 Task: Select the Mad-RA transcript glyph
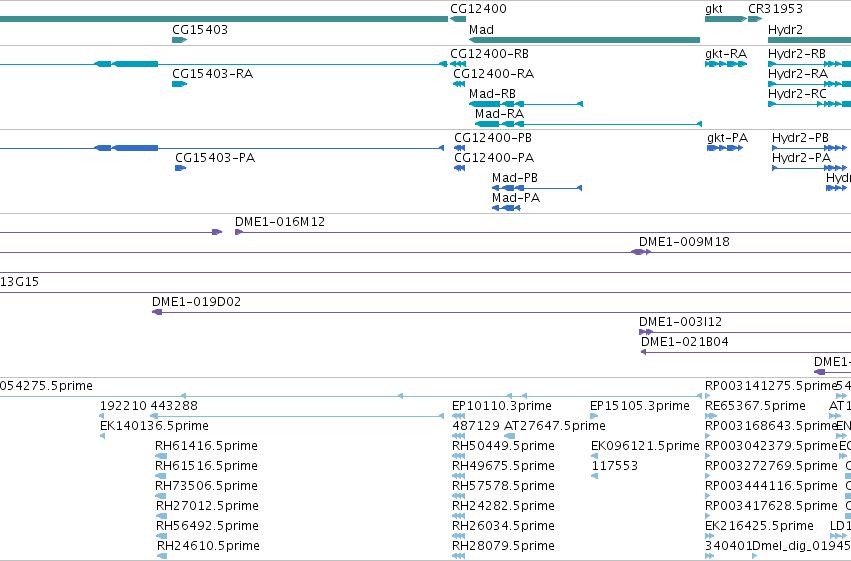(588, 124)
